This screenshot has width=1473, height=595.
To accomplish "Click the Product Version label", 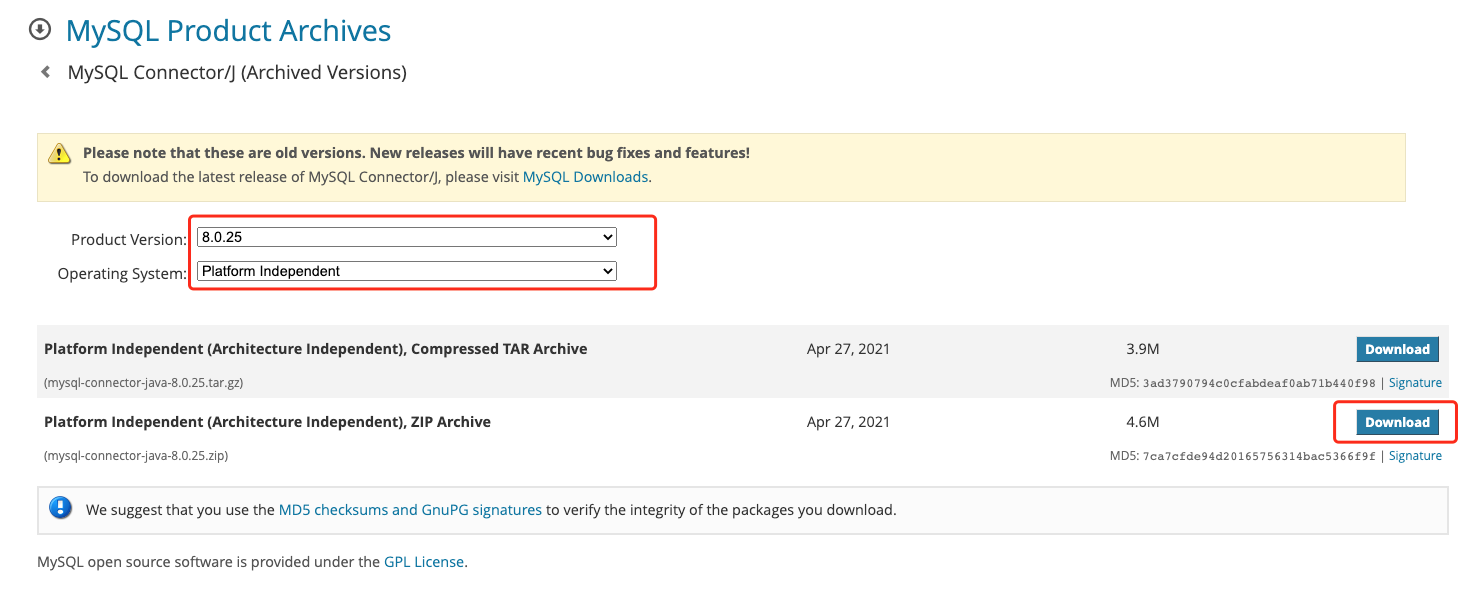I will 129,240.
